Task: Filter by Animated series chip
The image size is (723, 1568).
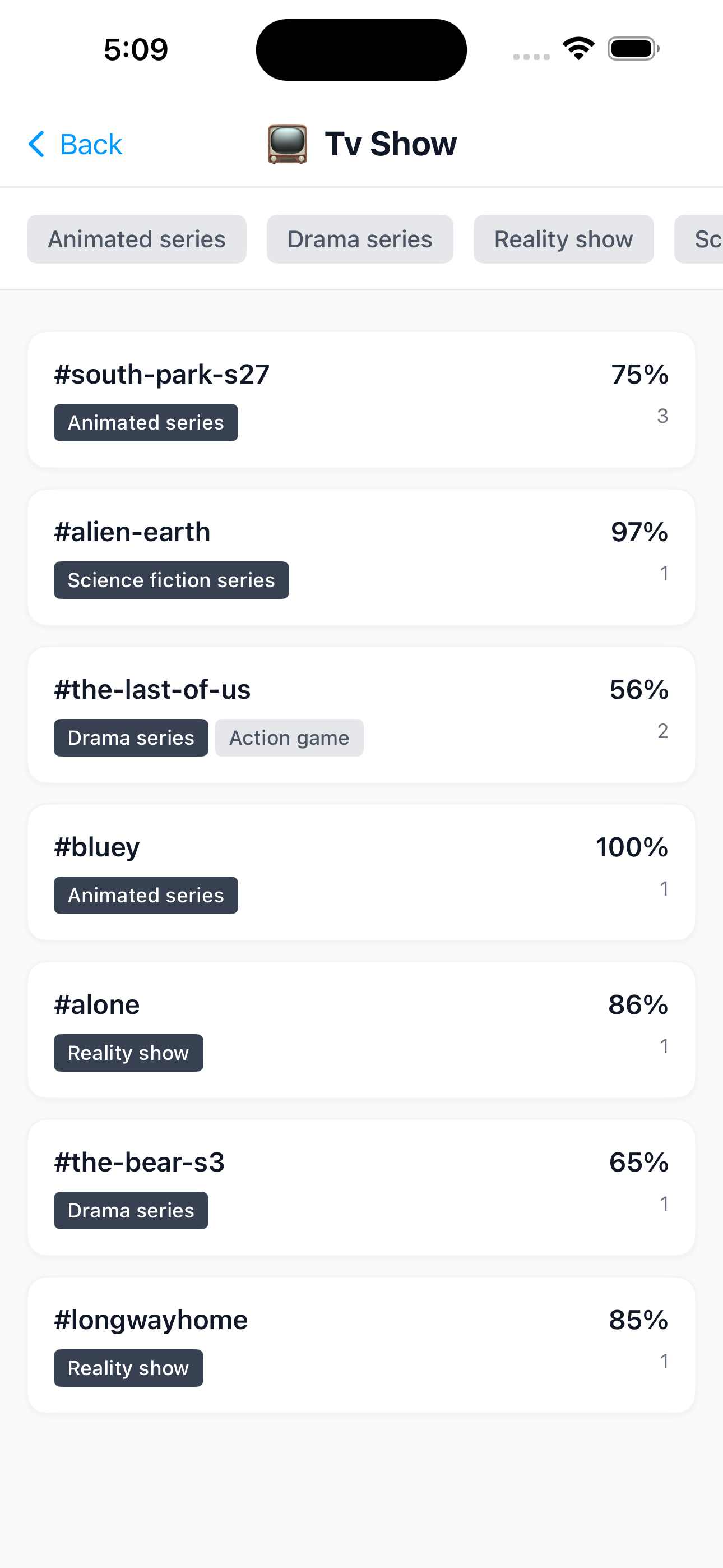Action: [136, 239]
